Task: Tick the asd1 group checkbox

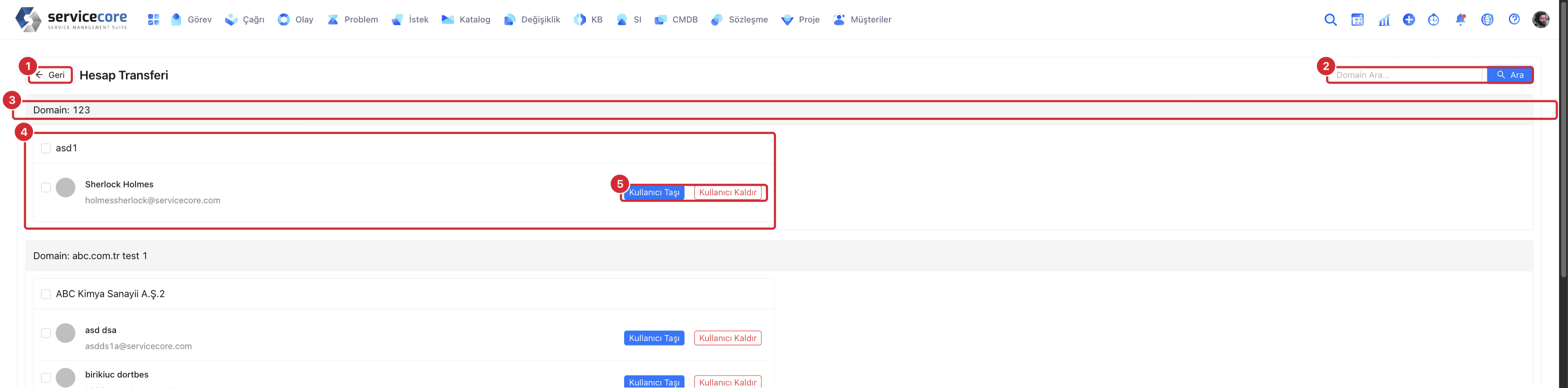Action: click(45, 148)
